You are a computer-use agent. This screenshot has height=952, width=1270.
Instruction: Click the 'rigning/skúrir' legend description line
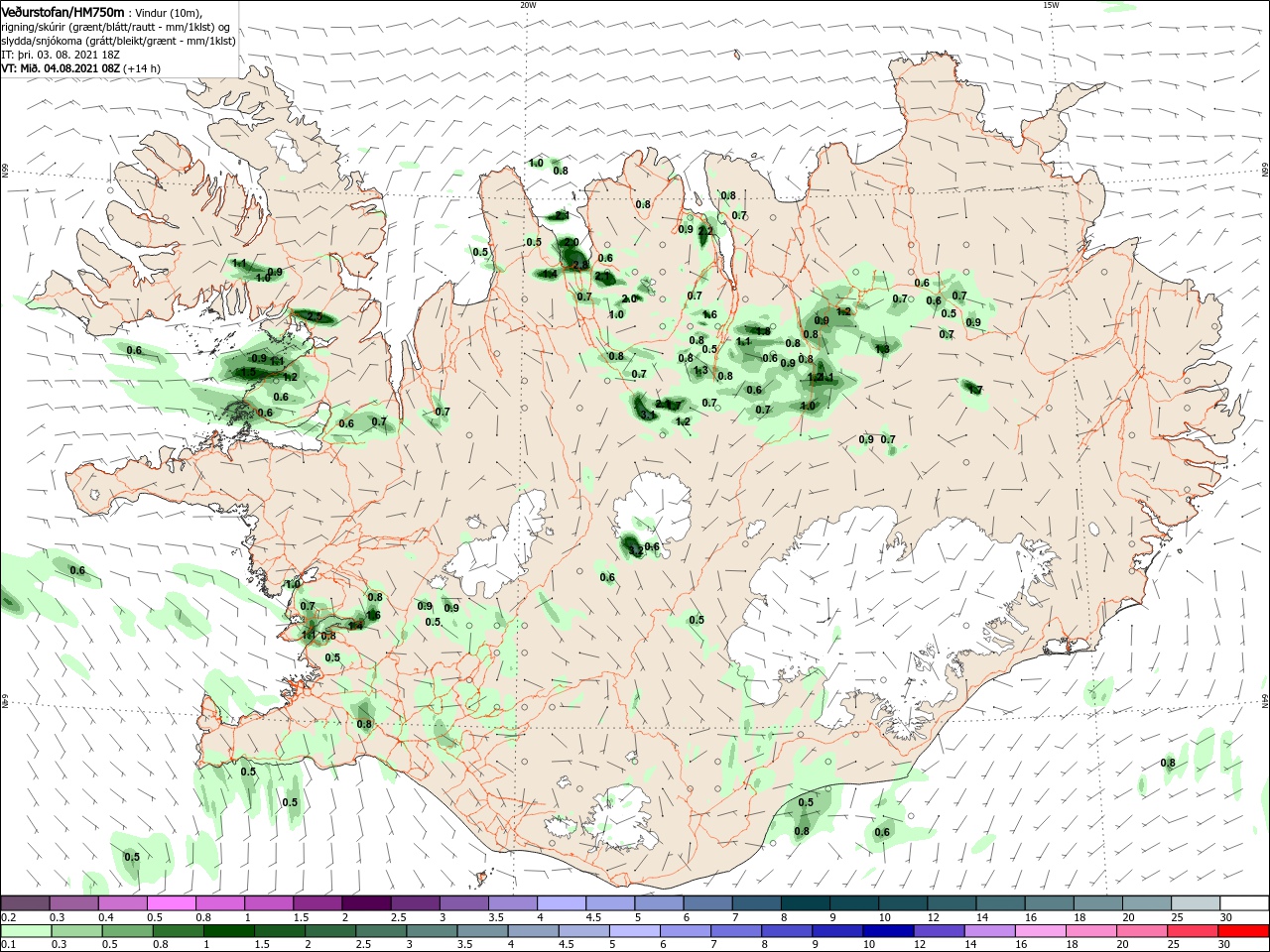[x=116, y=27]
